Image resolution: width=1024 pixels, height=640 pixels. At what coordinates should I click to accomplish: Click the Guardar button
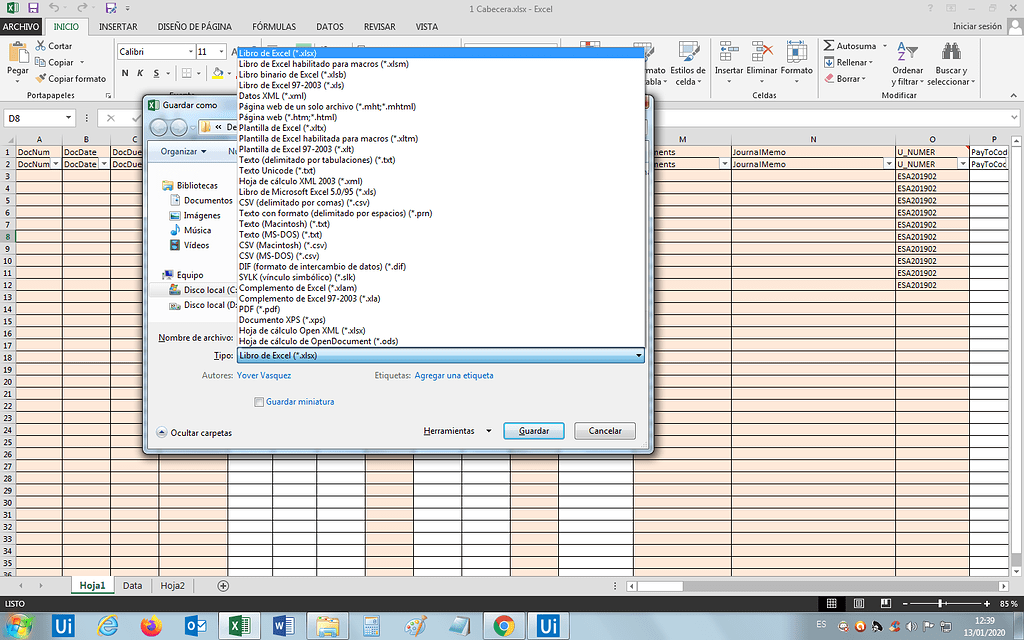coord(533,430)
